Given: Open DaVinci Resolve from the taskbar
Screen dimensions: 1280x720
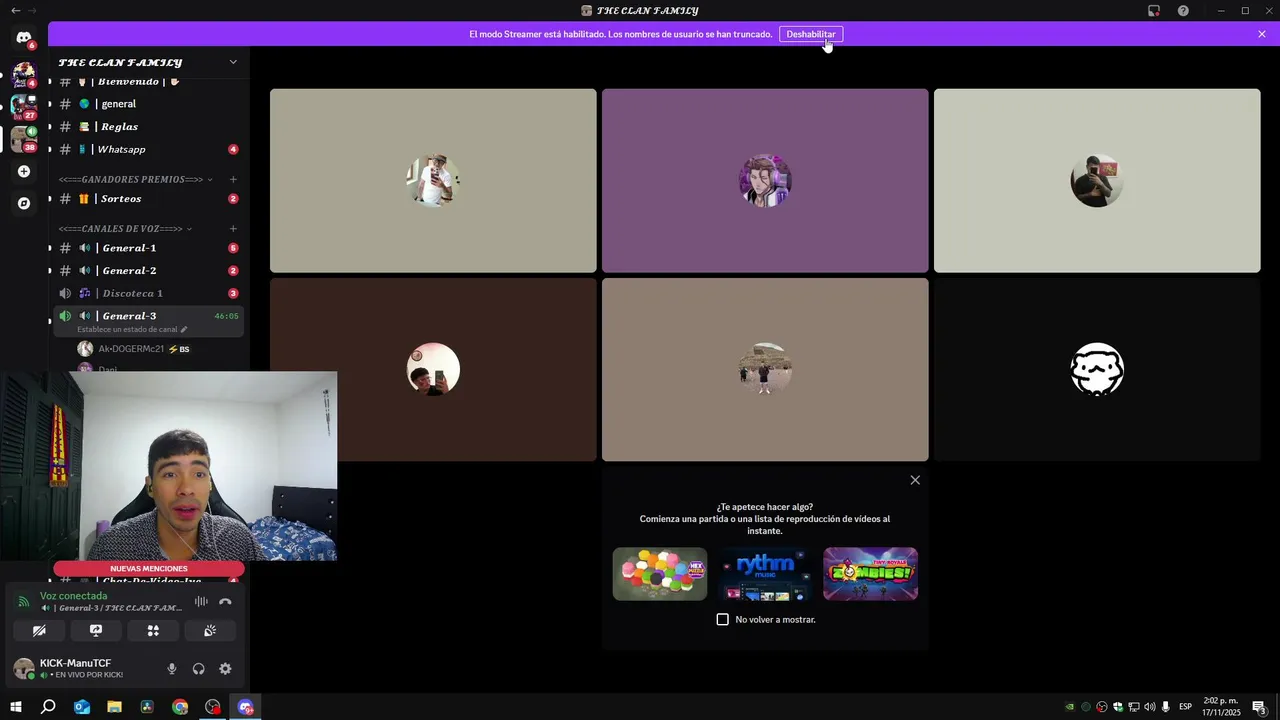Looking at the screenshot, I should [147, 707].
